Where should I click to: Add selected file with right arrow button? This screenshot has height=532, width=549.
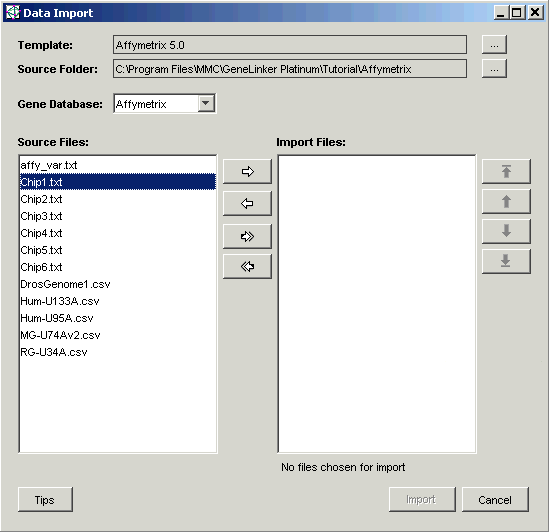247,171
